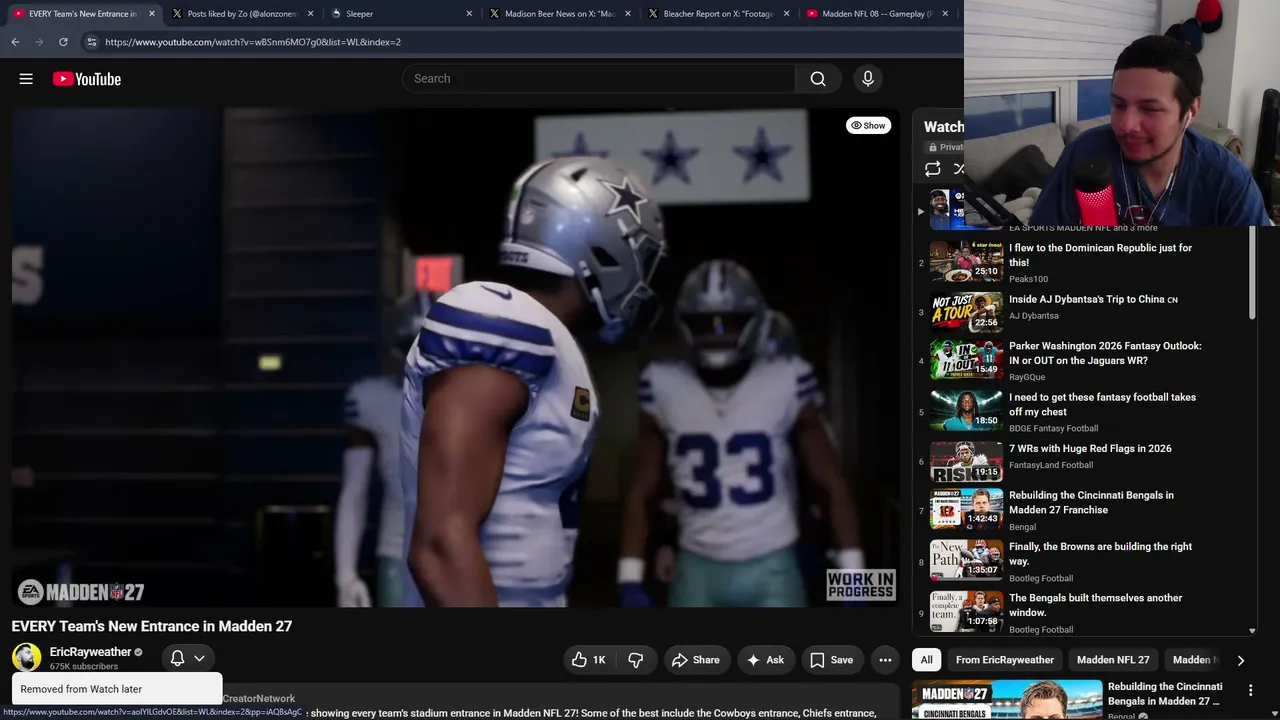Open fantasy football takes video thumbnail
The width and height of the screenshot is (1280, 720).
[966, 411]
